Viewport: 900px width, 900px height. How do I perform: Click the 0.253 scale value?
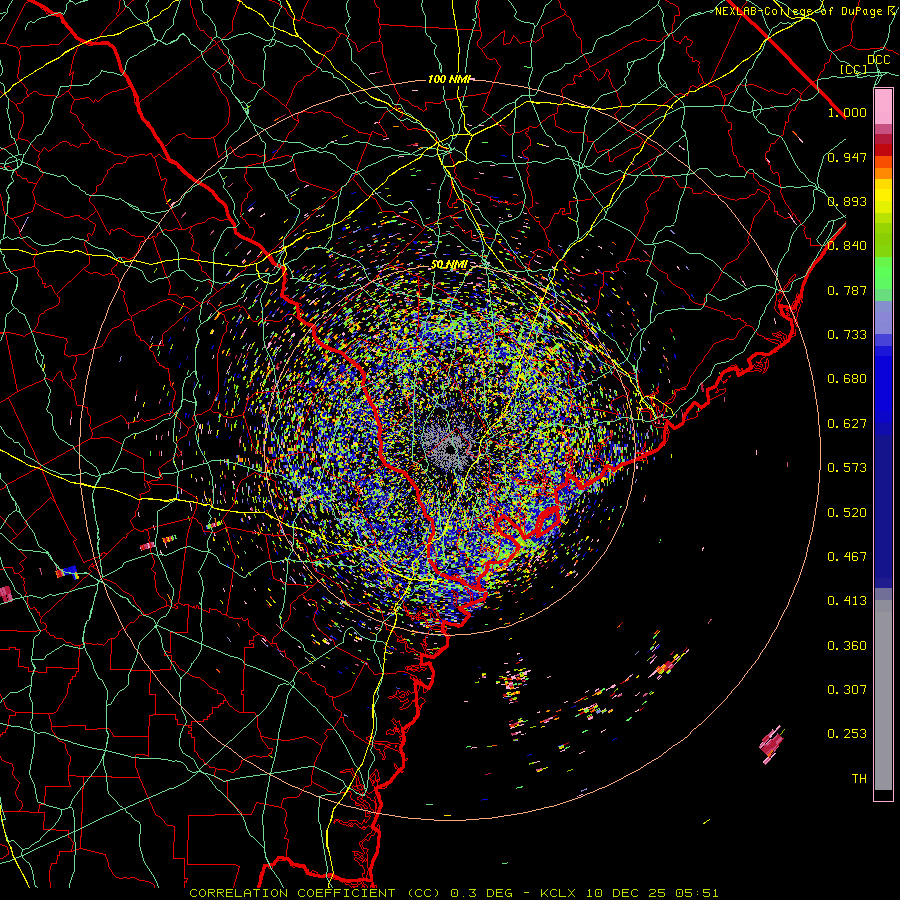coord(847,734)
